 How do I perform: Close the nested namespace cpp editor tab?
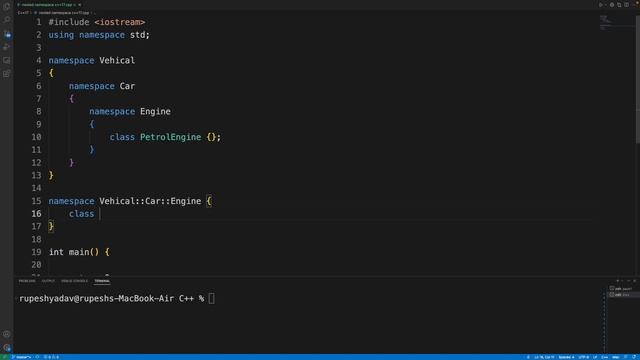pyautogui.click(x=80, y=5)
